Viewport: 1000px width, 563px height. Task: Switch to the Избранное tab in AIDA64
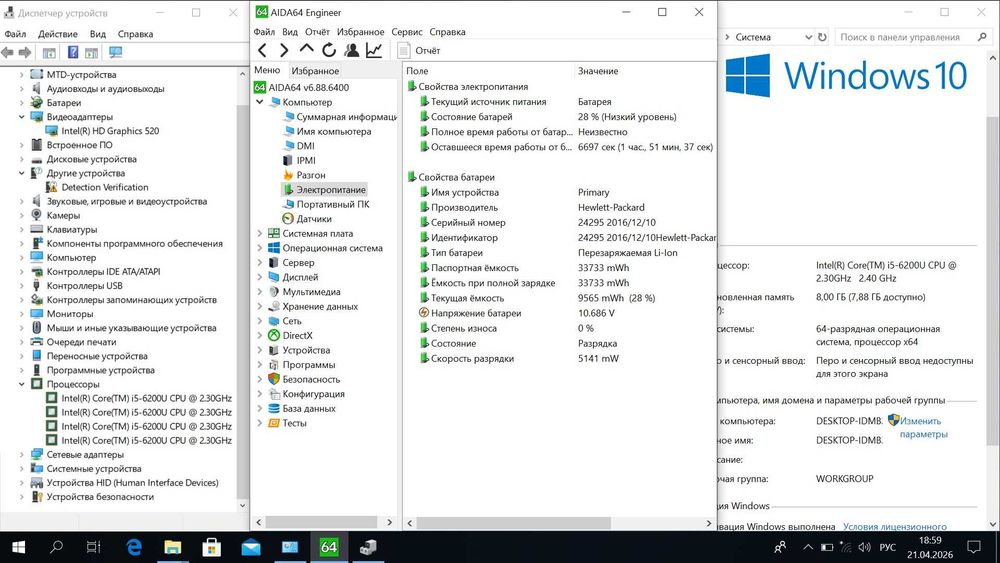coord(315,71)
